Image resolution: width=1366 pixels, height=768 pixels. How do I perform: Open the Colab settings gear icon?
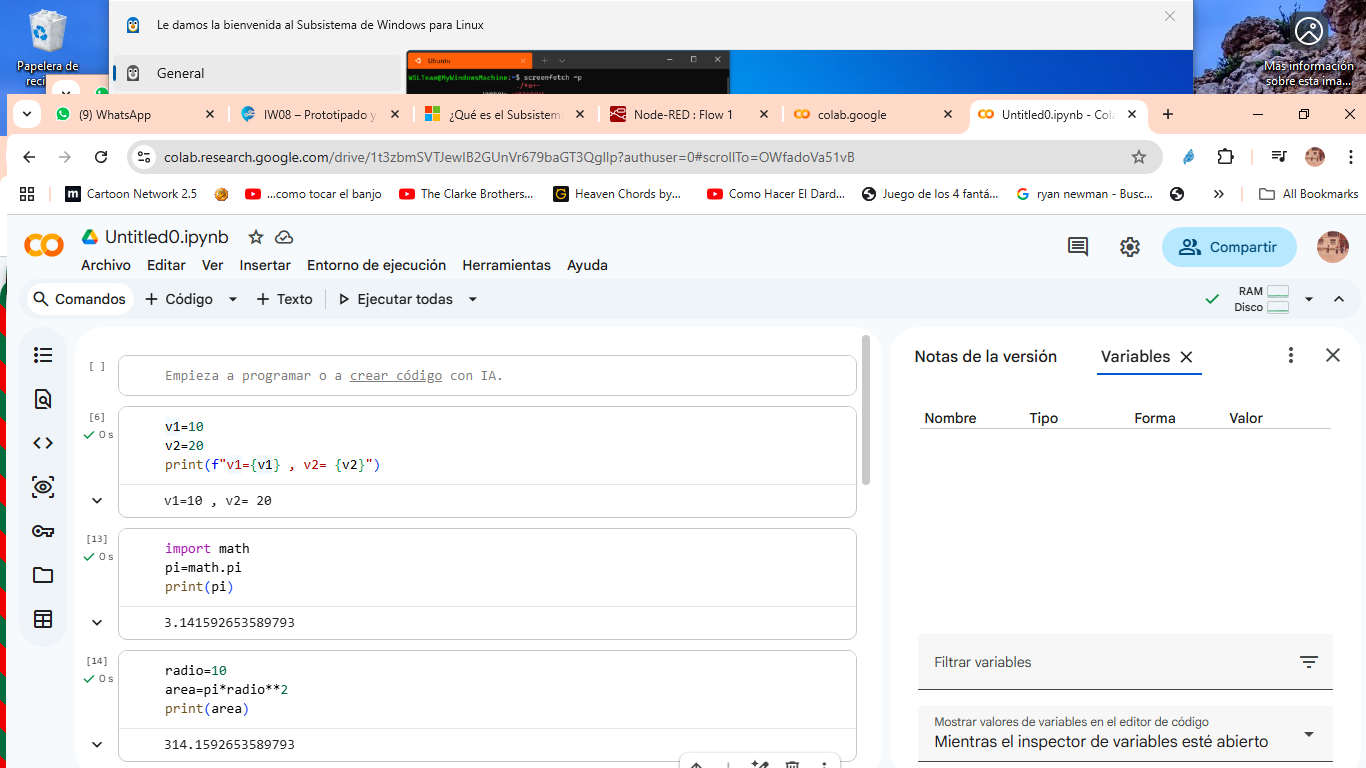click(x=1130, y=247)
